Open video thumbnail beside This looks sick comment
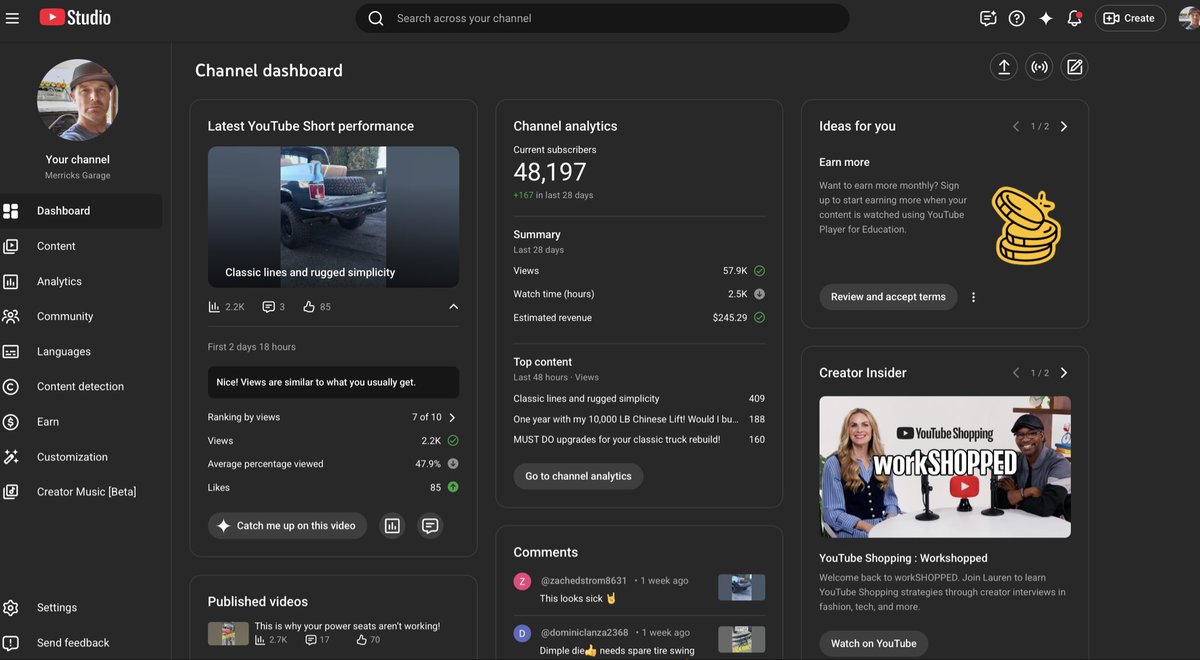The width and height of the screenshot is (1200, 660). (742, 587)
